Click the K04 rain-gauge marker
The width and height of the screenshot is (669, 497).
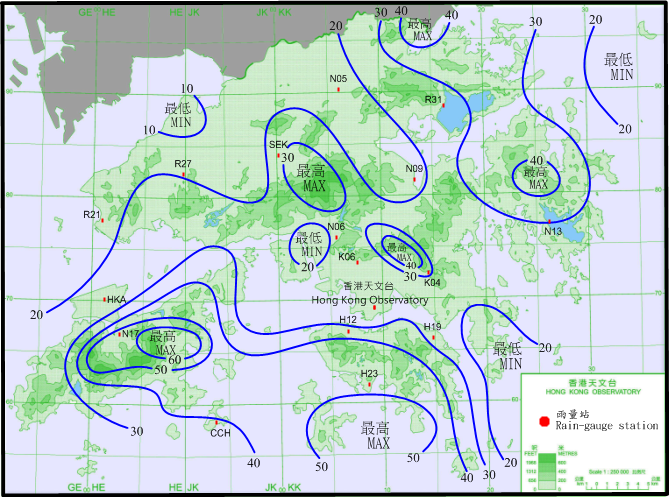428,272
